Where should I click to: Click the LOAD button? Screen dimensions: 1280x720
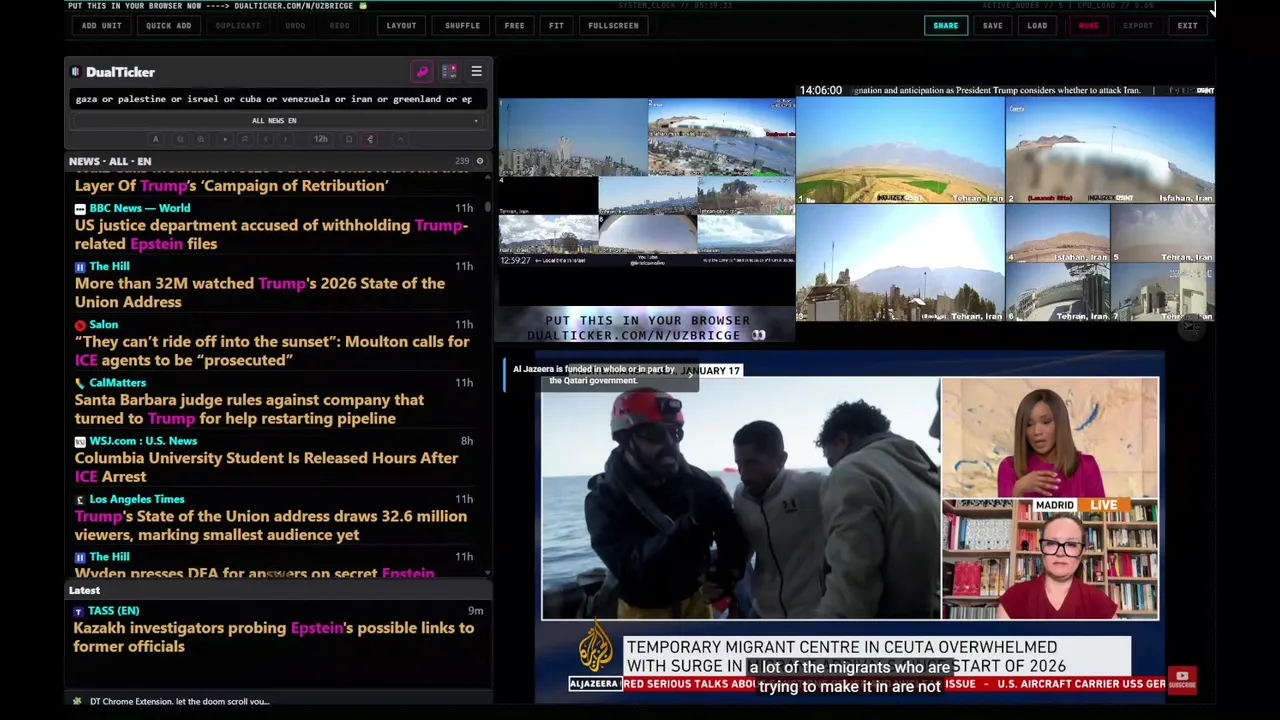(x=1037, y=26)
